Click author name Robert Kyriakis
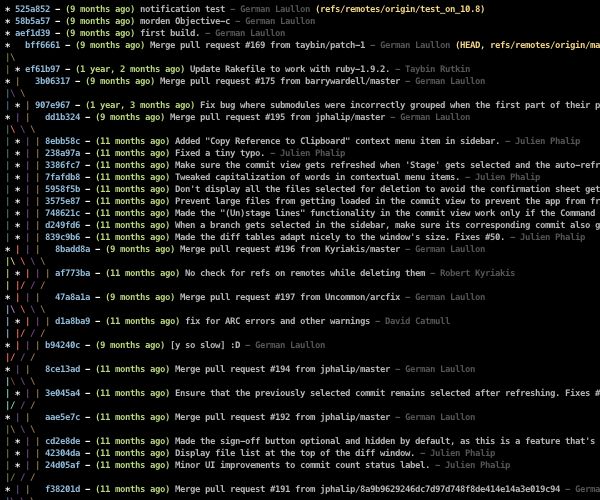Image resolution: width=600 pixels, height=500 pixels. point(477,273)
